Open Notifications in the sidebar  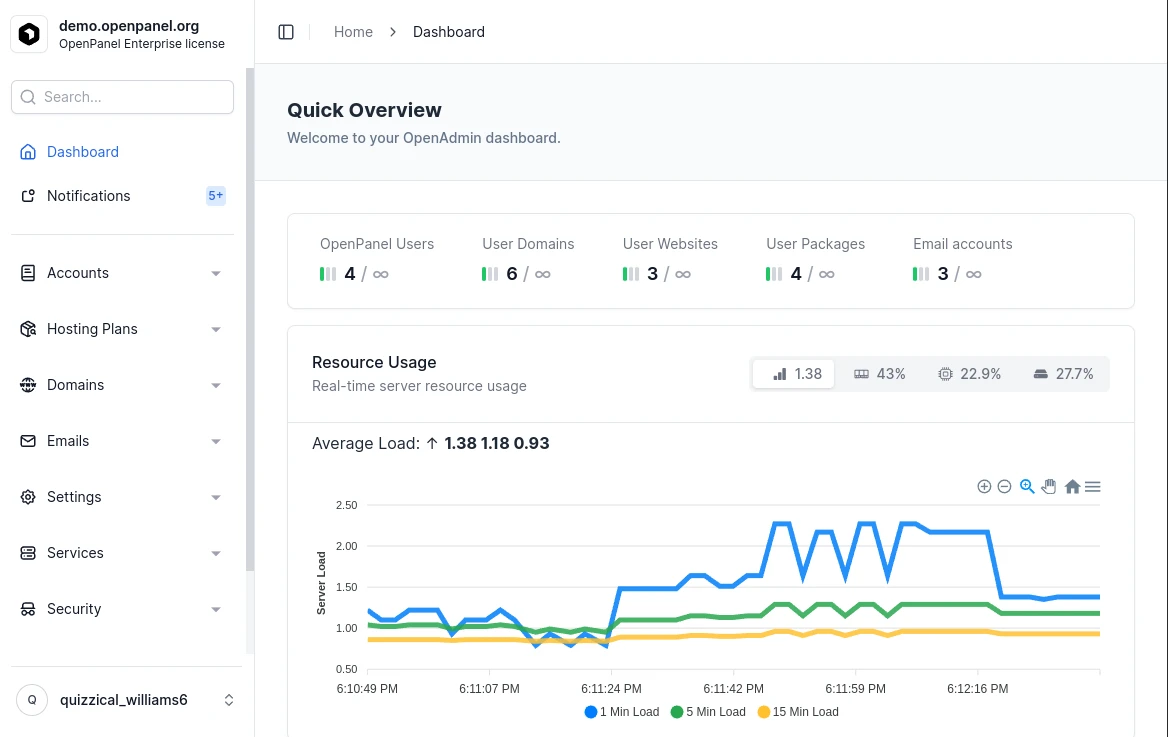click(122, 196)
